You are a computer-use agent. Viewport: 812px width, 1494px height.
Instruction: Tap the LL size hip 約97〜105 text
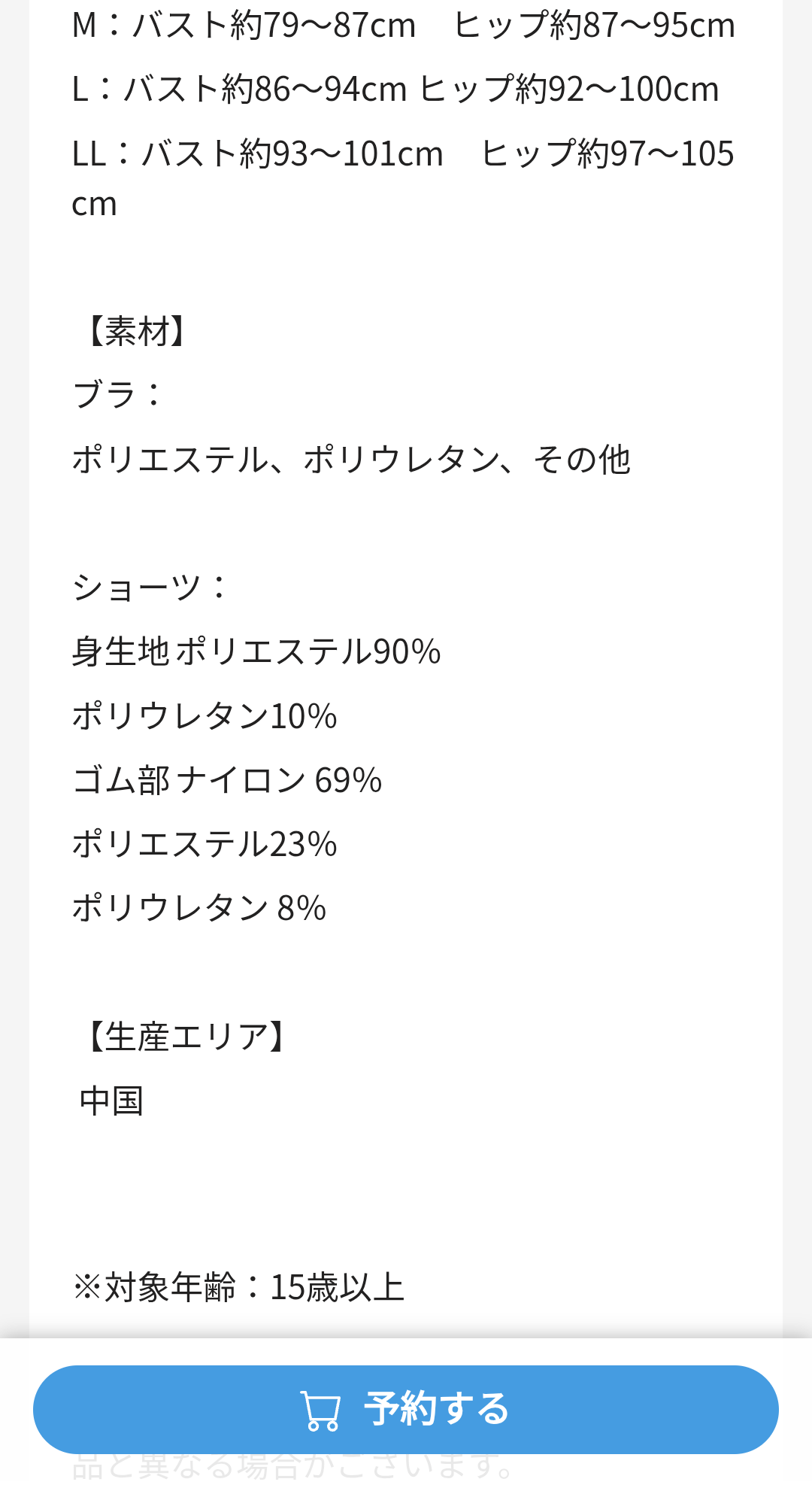607,154
